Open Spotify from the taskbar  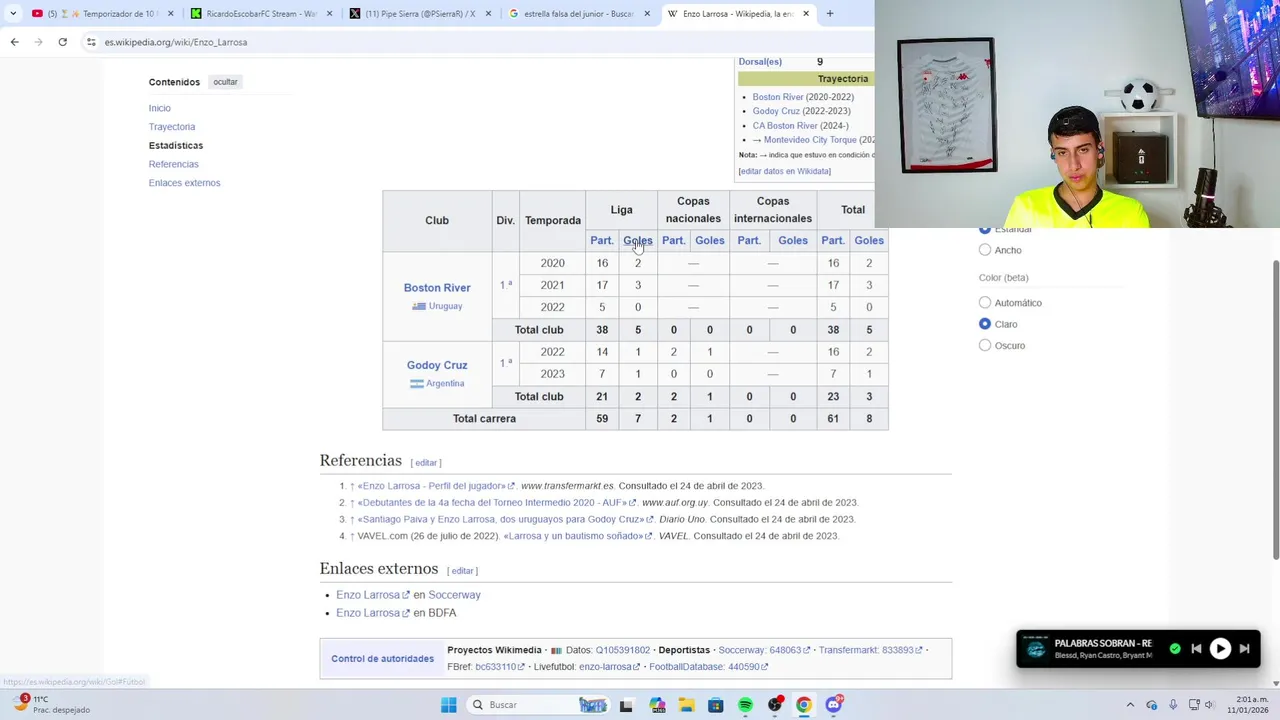point(745,705)
